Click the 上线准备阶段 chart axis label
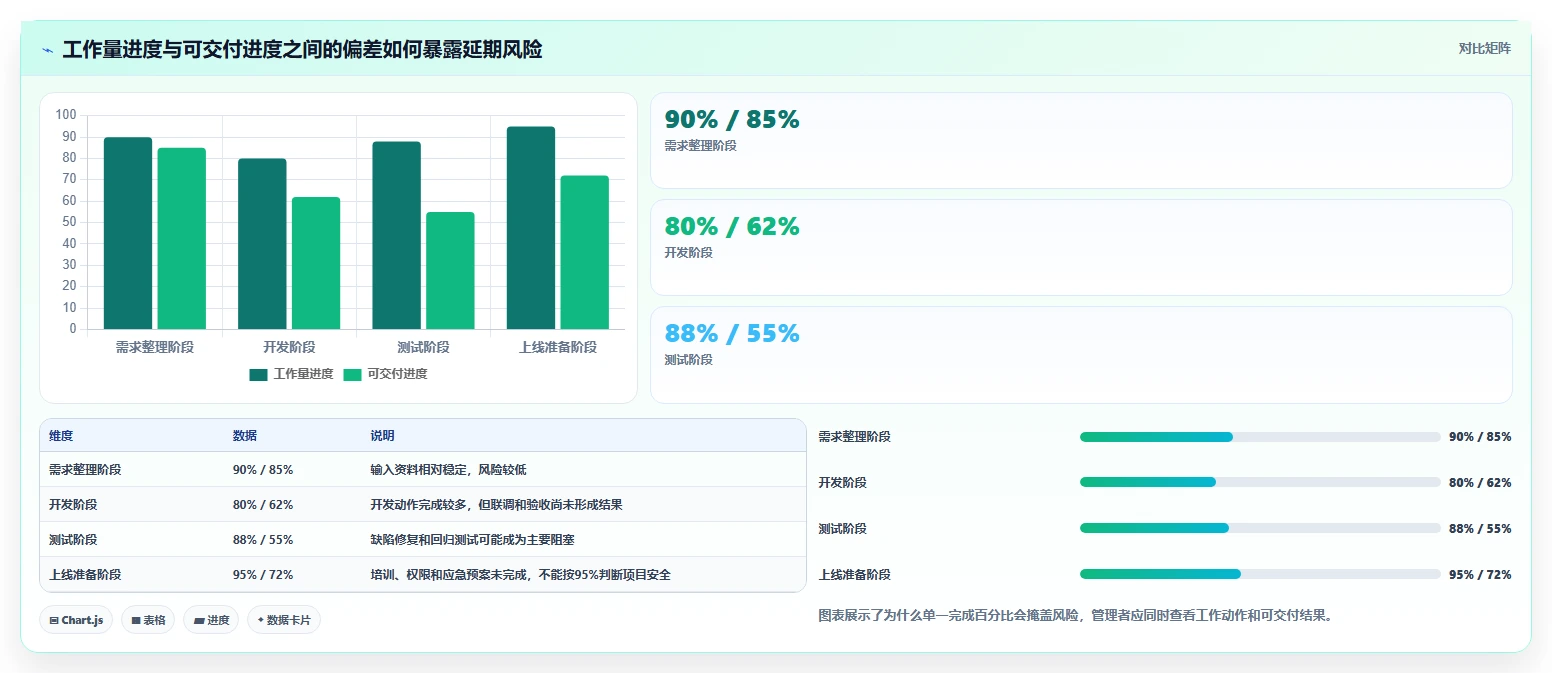Viewport: 1552px width, 673px height. 558,347
